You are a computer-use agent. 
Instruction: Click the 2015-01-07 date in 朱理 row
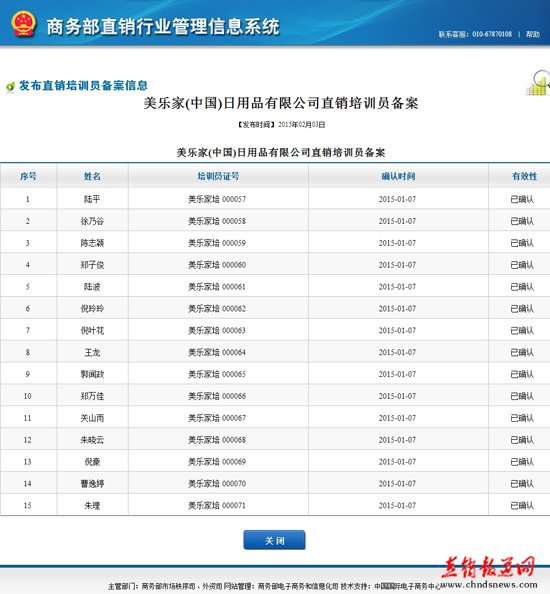click(397, 505)
